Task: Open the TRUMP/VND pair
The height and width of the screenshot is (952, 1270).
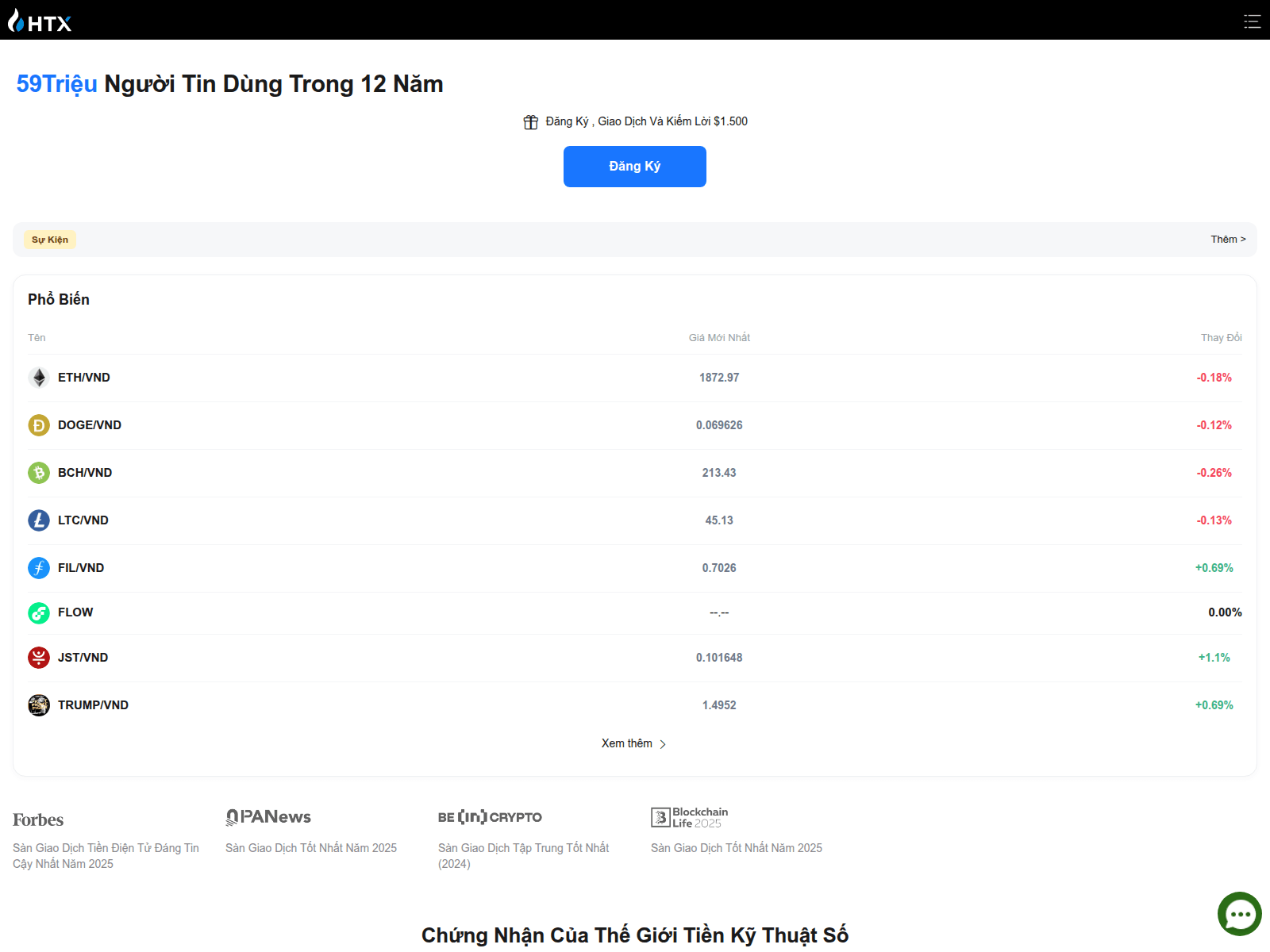Action: 93,705
